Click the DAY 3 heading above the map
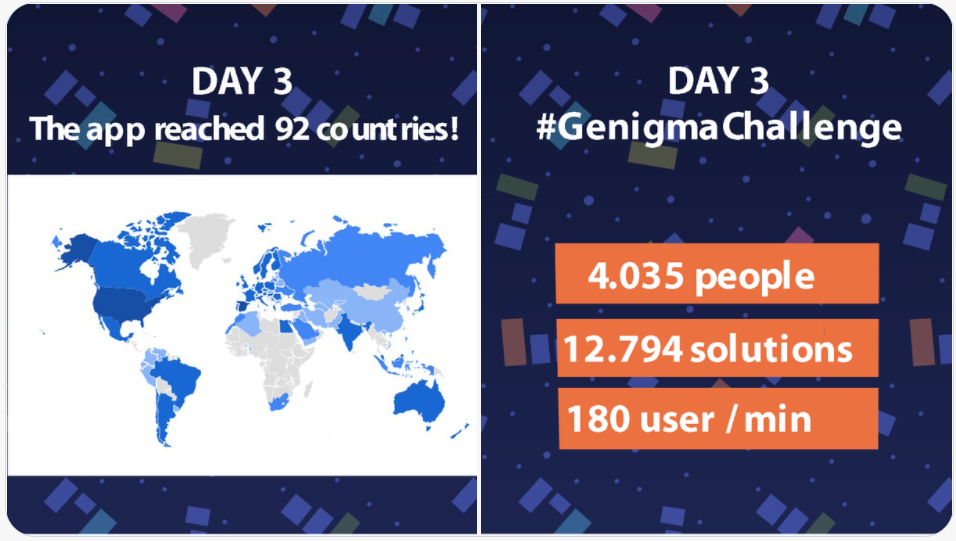This screenshot has width=956, height=541. point(242,81)
